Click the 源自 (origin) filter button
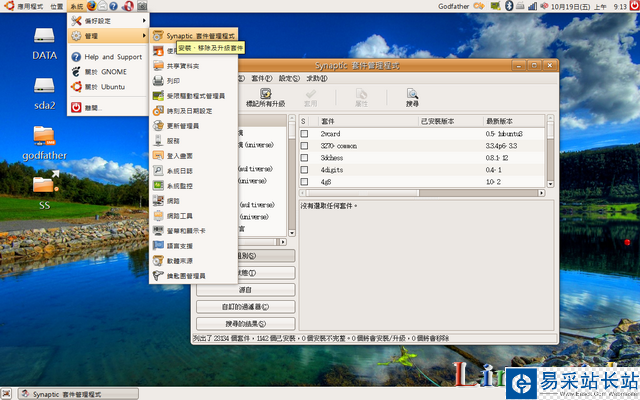640x400 pixels. (245, 290)
